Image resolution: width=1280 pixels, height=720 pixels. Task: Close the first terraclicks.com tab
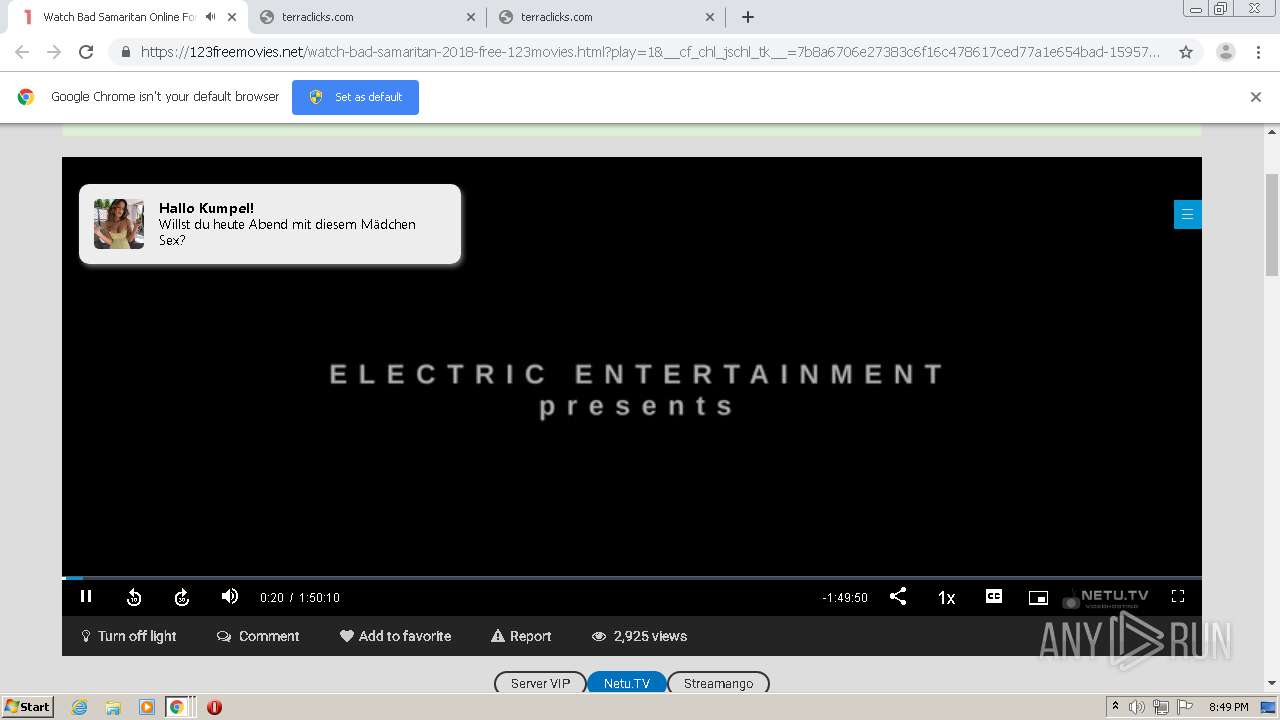tap(471, 17)
